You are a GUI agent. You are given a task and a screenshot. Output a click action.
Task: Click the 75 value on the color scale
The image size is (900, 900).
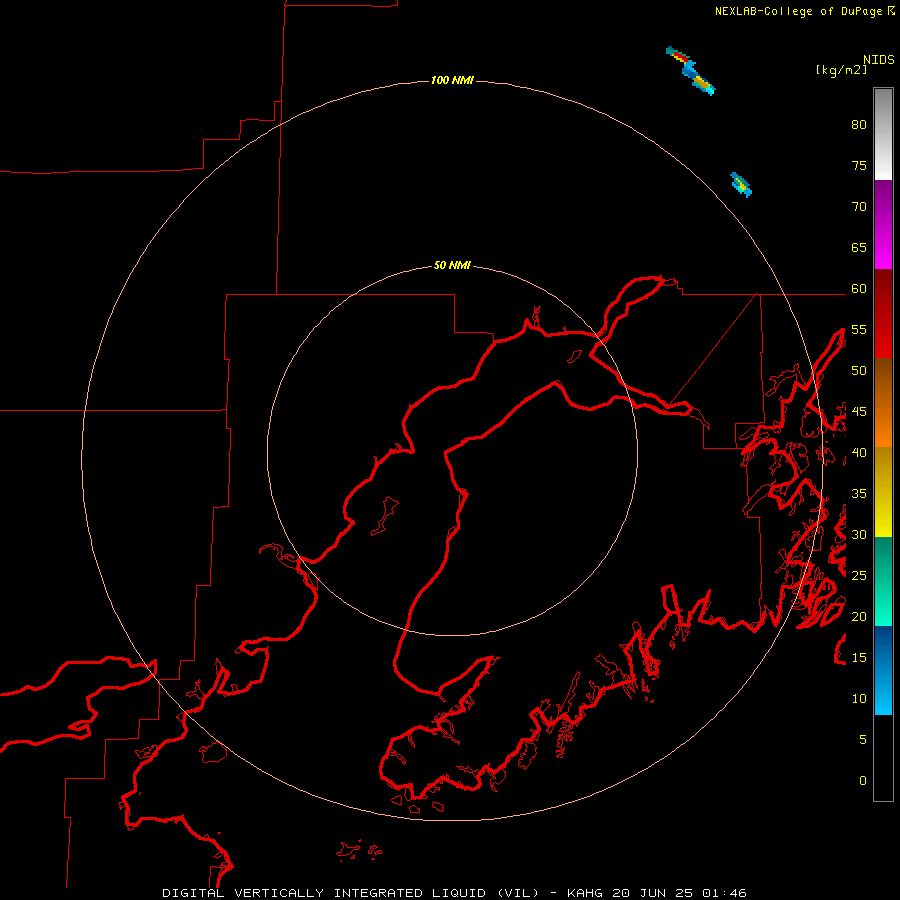coord(859,165)
